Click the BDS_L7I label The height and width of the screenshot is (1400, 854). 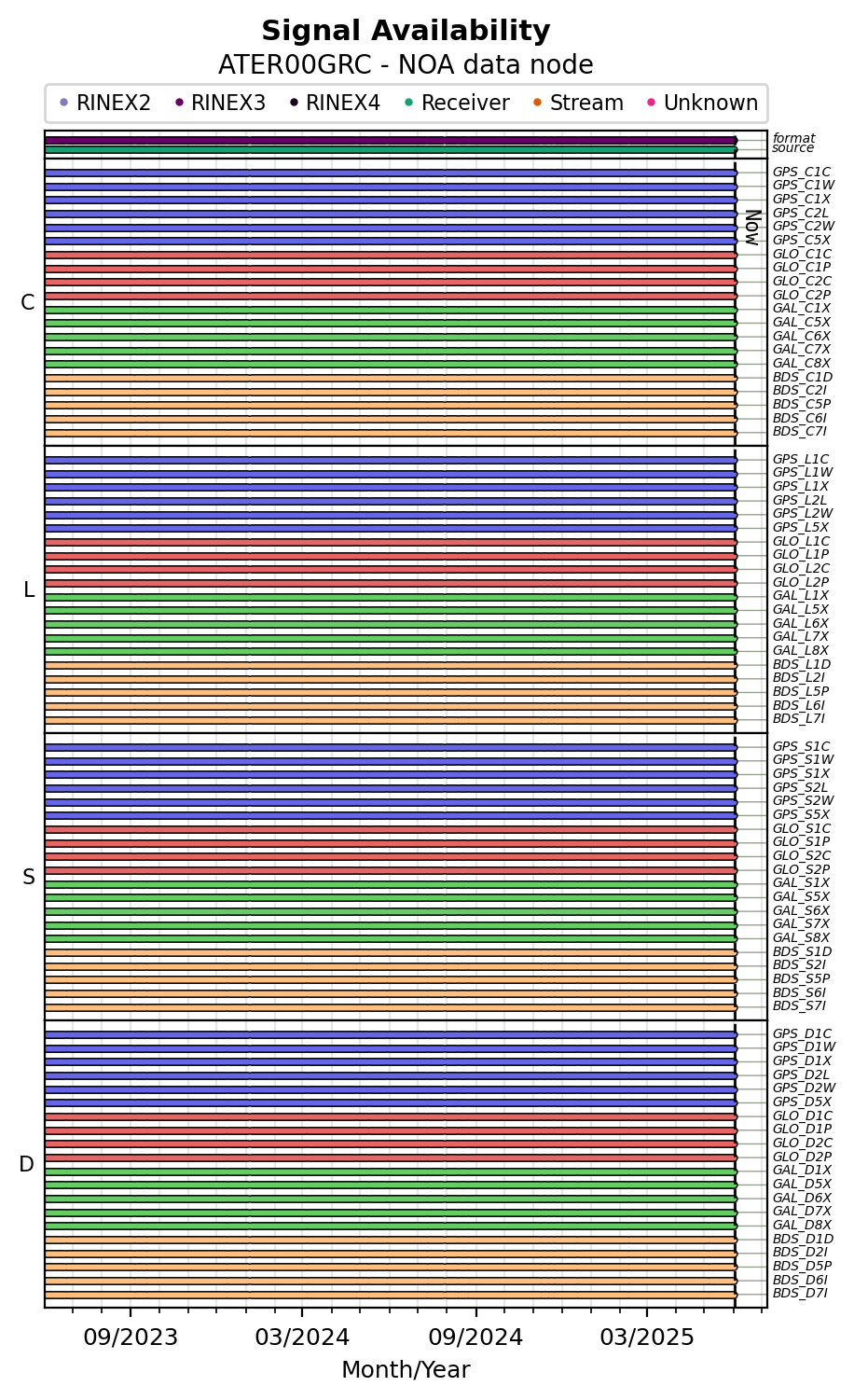(800, 718)
